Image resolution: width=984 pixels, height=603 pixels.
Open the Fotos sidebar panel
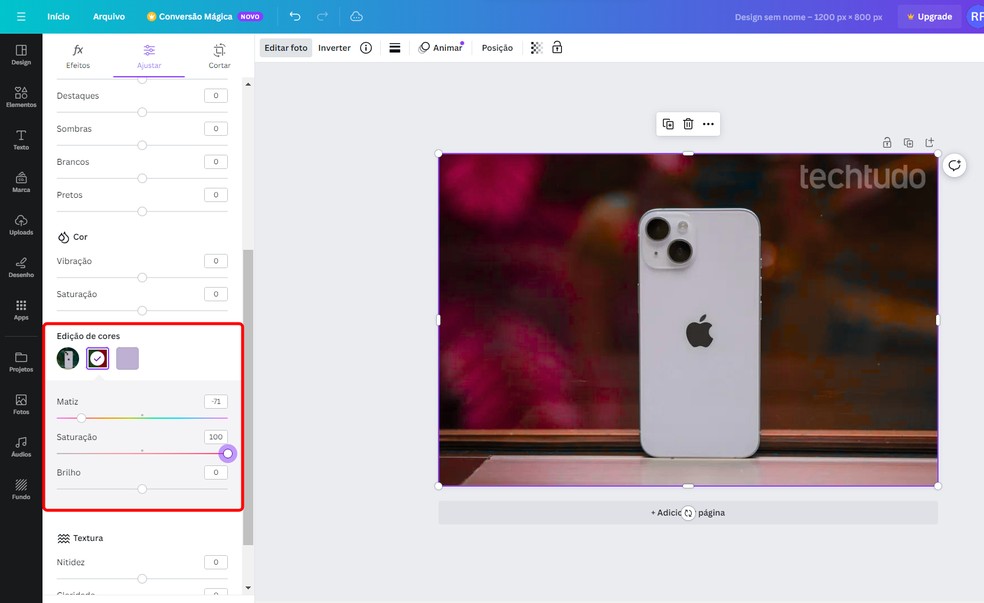pos(21,404)
